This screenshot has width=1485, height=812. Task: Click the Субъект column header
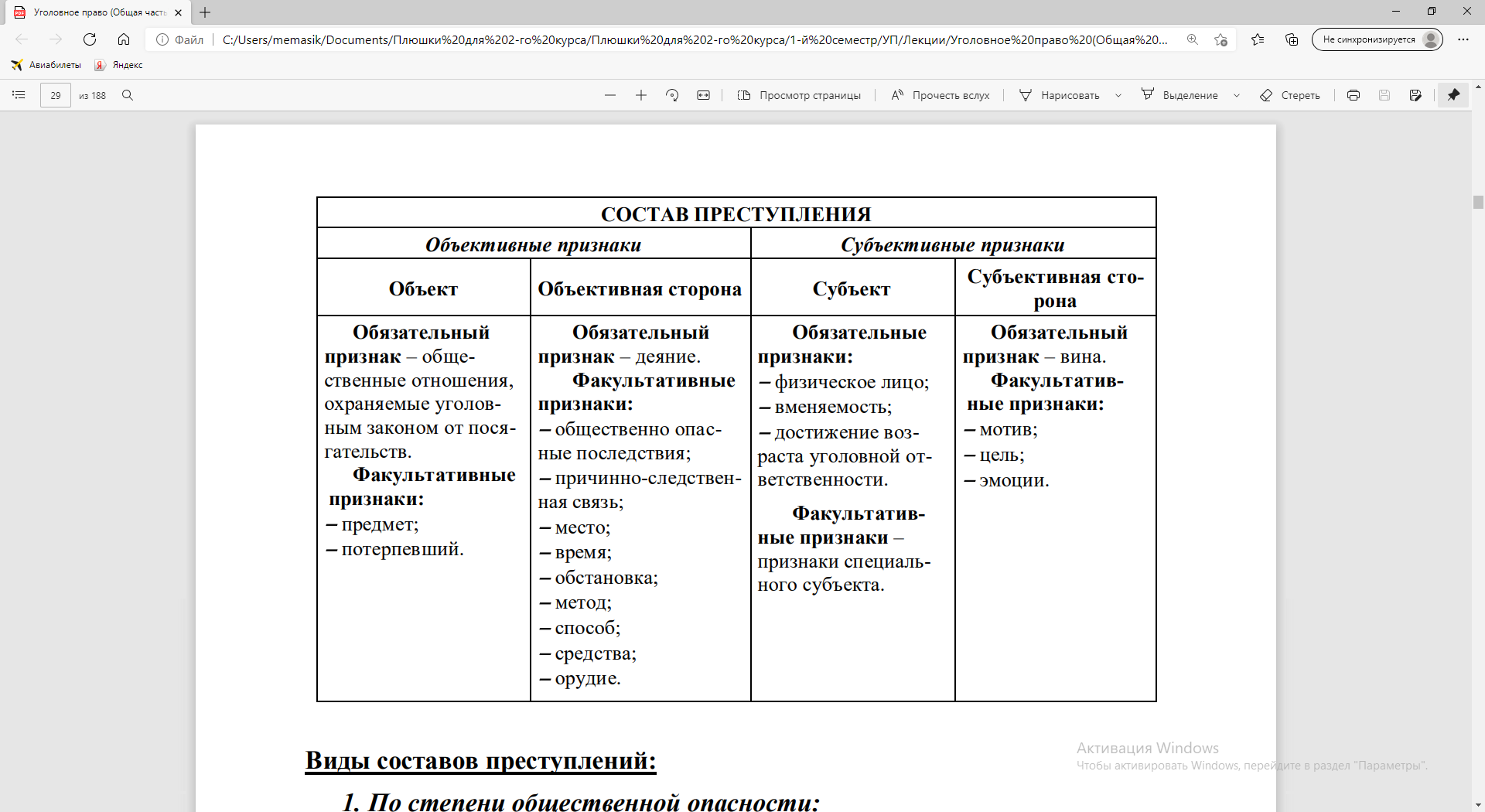852,288
